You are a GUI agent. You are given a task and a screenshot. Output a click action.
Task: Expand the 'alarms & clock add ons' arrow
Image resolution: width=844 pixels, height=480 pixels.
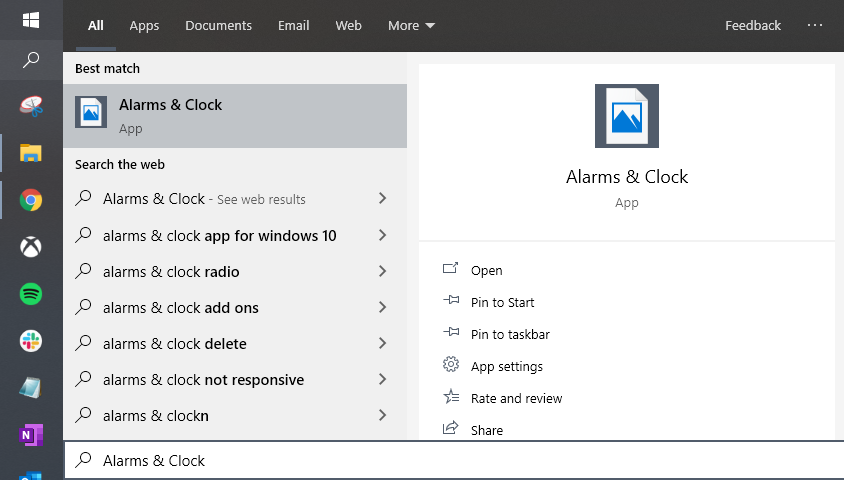coord(382,307)
